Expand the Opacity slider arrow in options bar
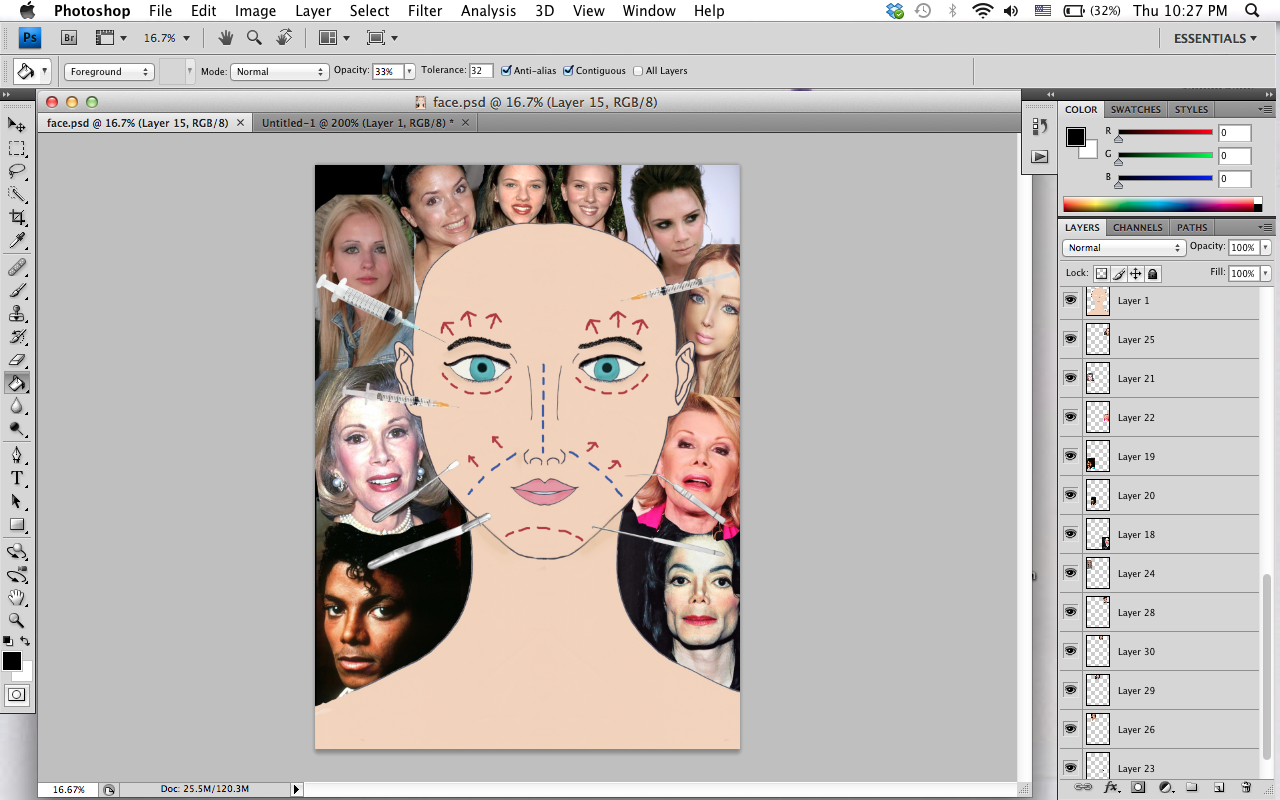Screen dimensions: 1280x800 tap(409, 71)
